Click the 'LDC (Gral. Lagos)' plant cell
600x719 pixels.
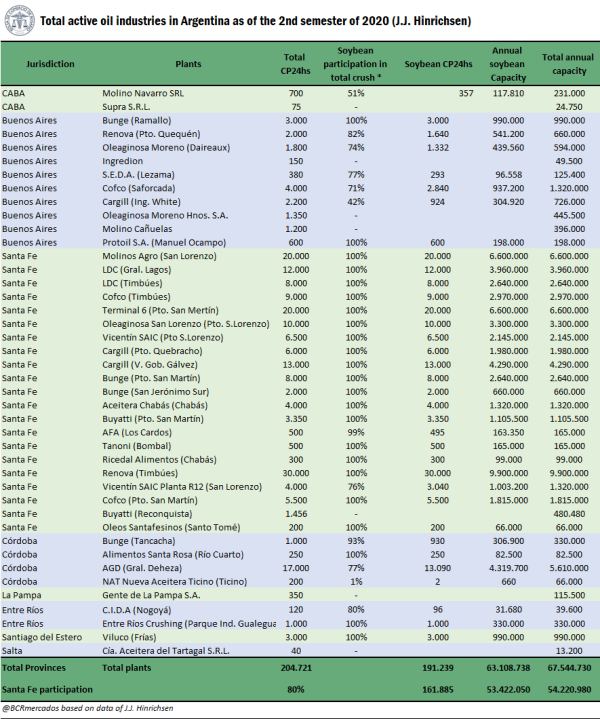coord(137,270)
